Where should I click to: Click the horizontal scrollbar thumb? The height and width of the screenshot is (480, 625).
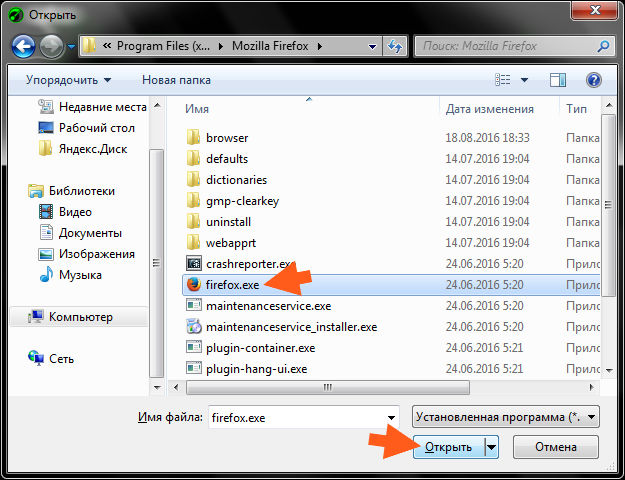[328, 387]
